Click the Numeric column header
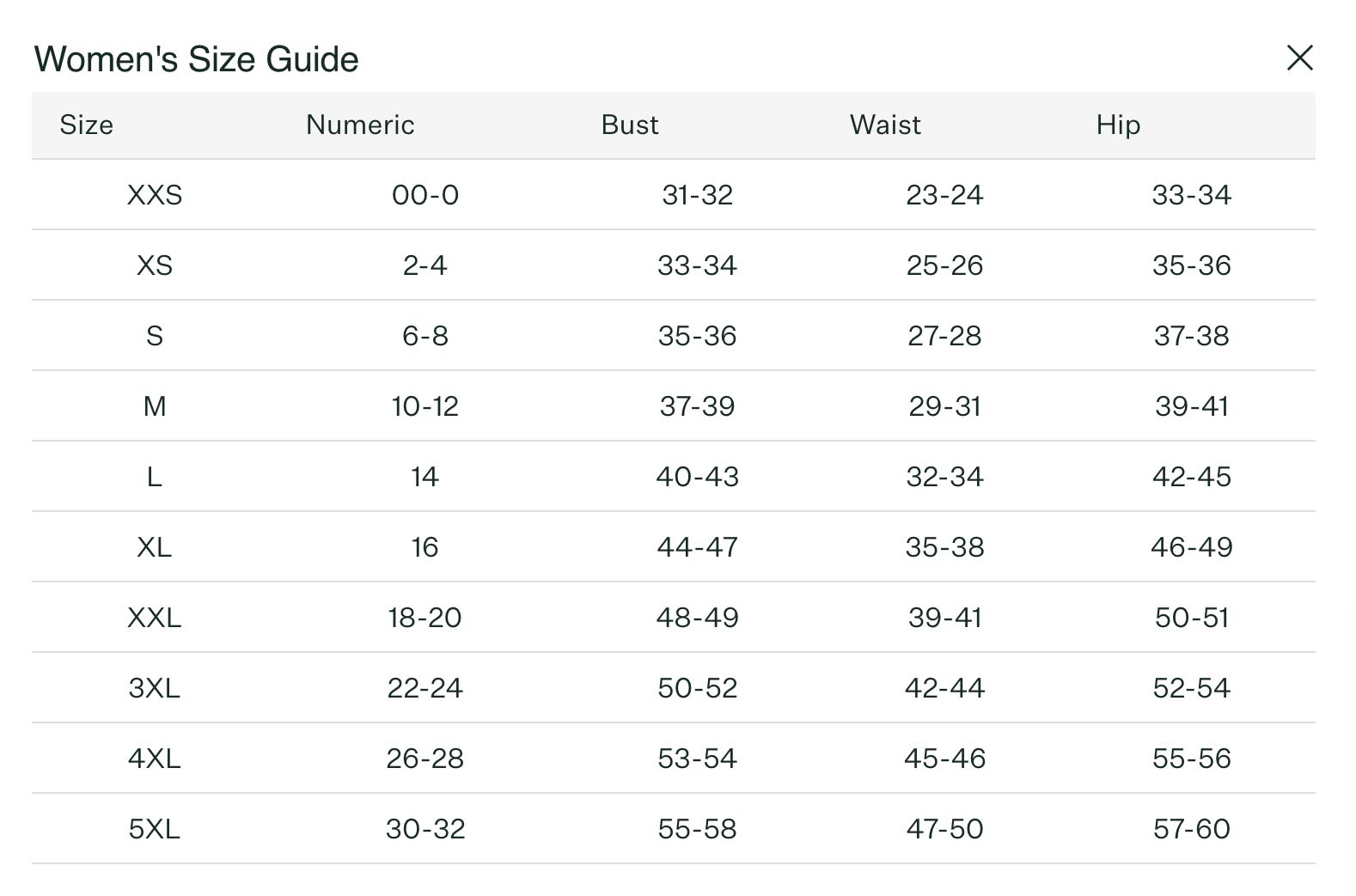The width and height of the screenshot is (1356, 896). tap(360, 125)
